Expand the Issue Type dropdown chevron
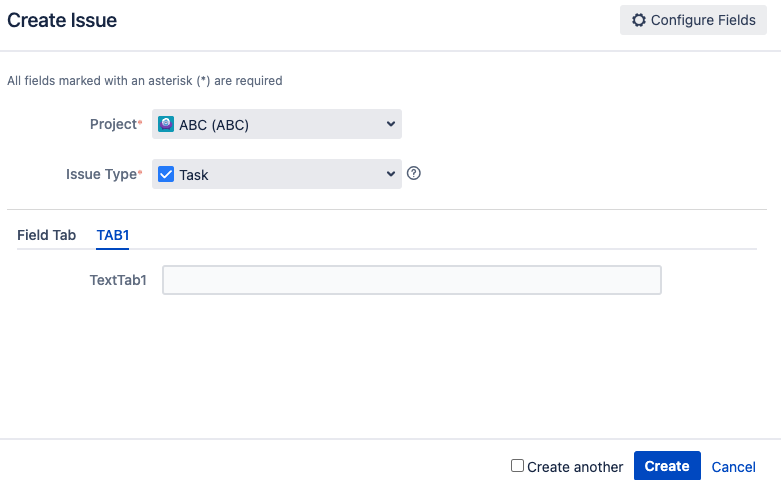Viewport: 781px width, 480px height. click(x=390, y=174)
